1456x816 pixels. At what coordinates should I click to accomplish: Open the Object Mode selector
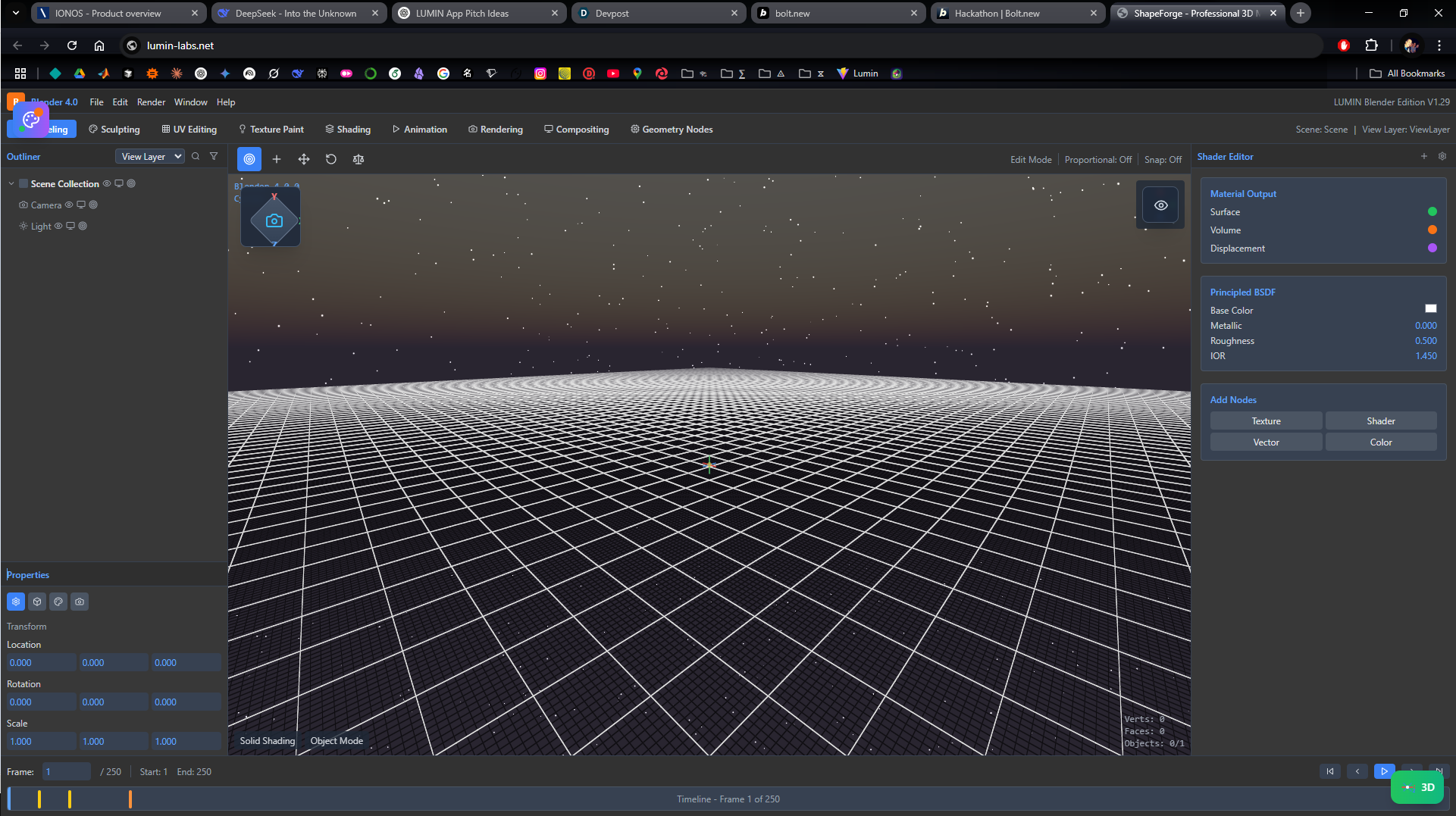pos(337,740)
